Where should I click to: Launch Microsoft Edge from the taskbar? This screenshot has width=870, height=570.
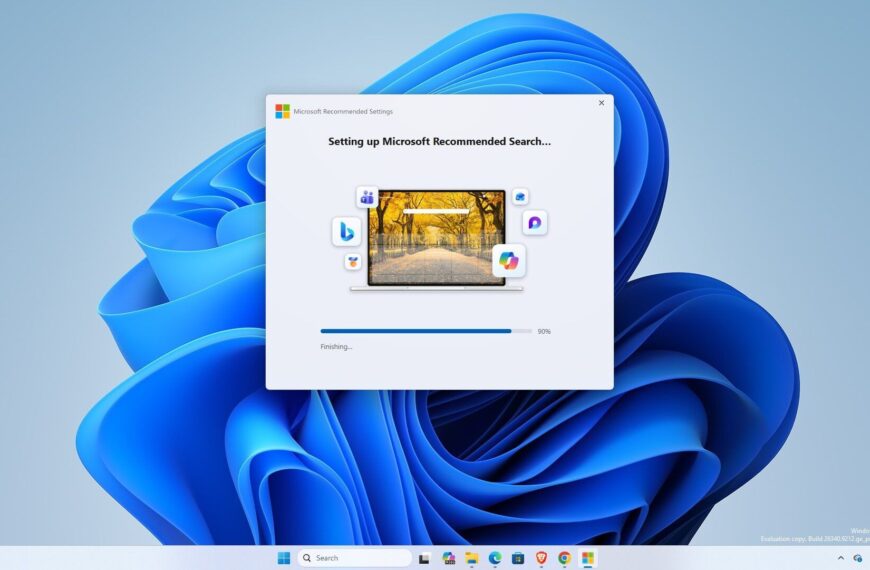click(x=495, y=558)
